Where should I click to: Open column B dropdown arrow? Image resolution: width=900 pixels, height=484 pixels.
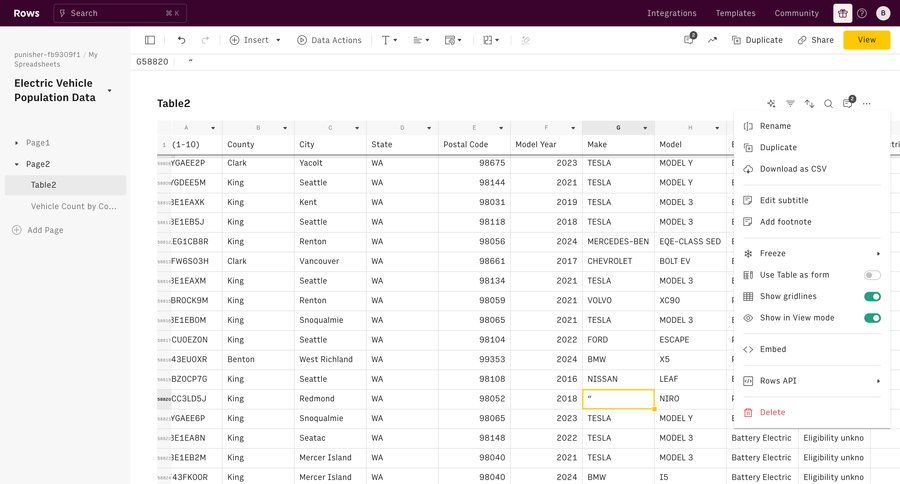tap(285, 128)
